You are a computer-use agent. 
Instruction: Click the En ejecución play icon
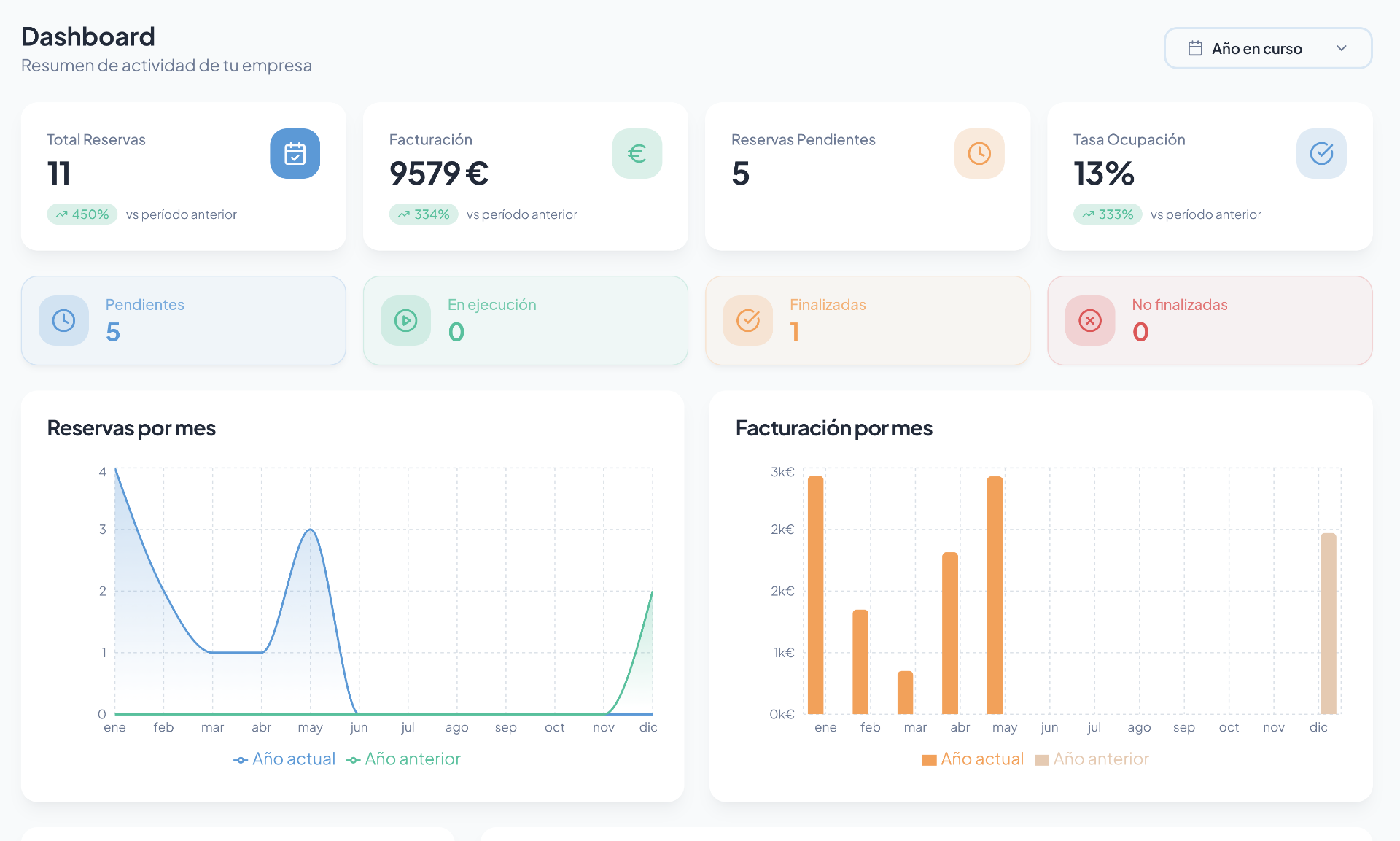[x=405, y=320]
